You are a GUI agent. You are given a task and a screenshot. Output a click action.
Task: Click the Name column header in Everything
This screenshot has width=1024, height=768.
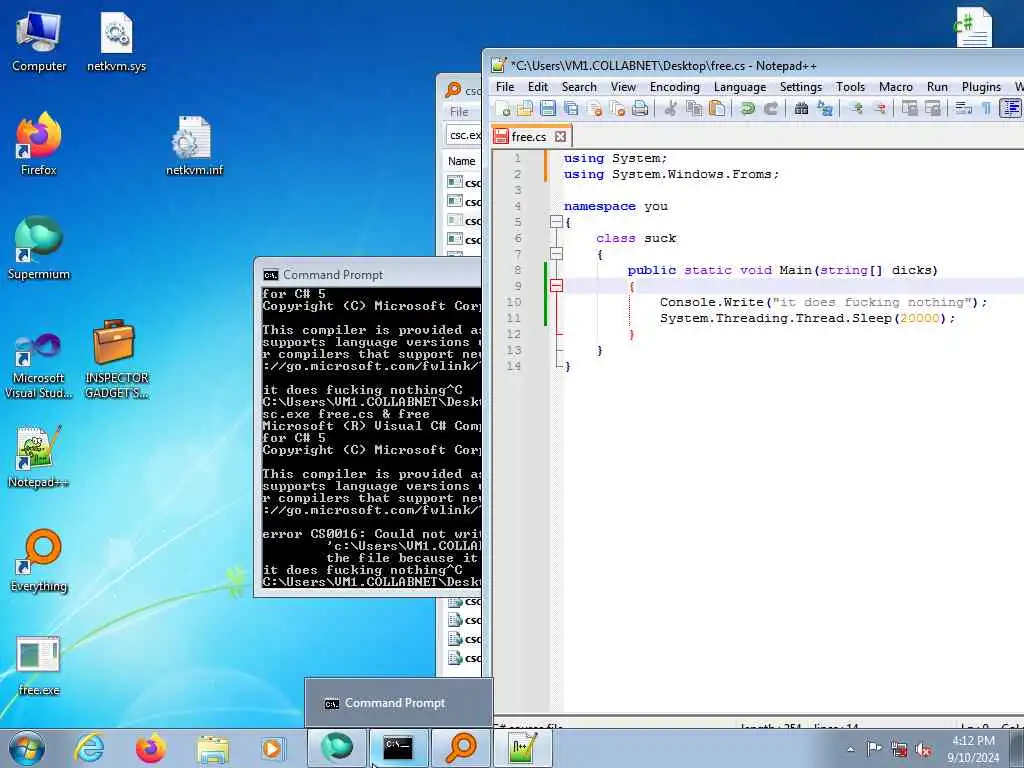click(x=462, y=161)
